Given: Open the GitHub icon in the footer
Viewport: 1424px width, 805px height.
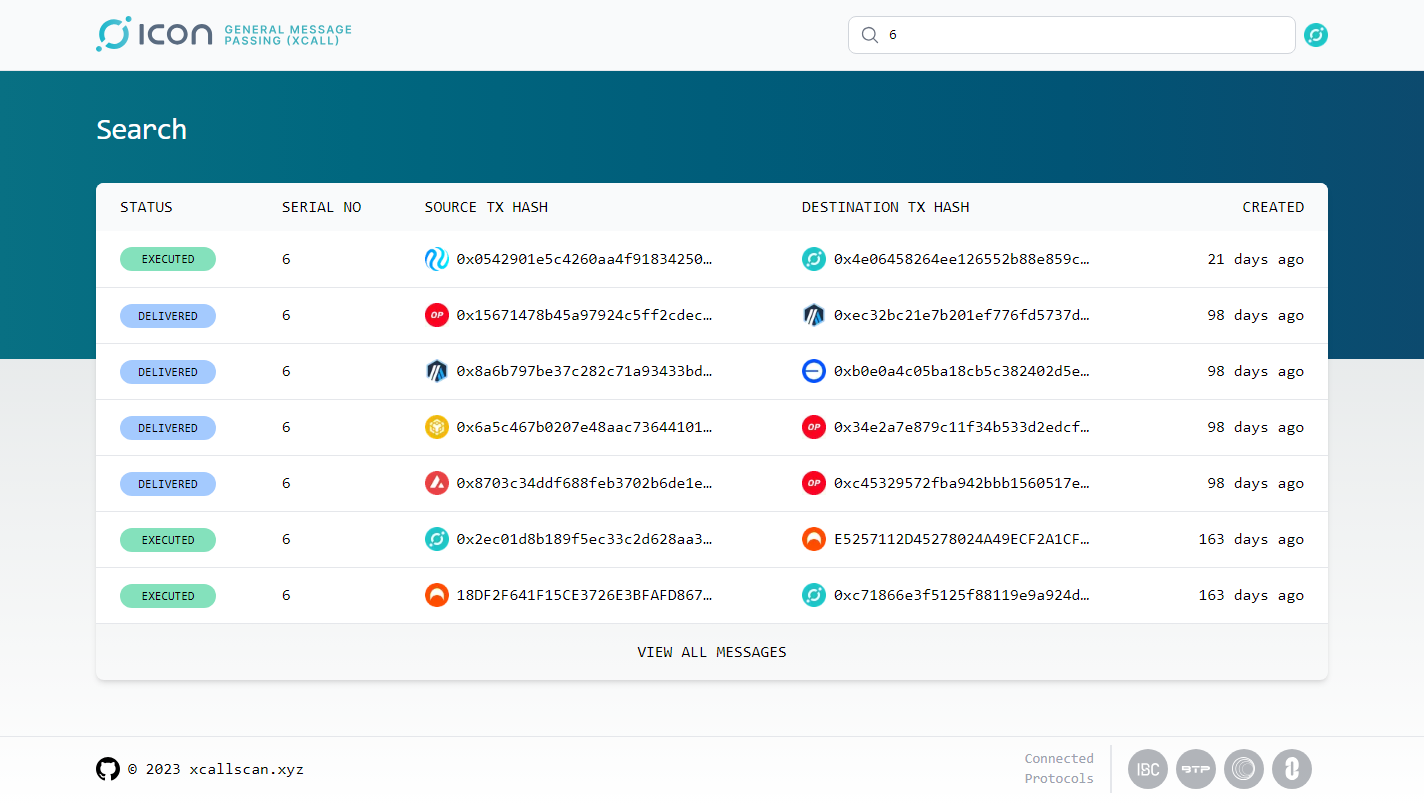Looking at the screenshot, I should point(108,769).
